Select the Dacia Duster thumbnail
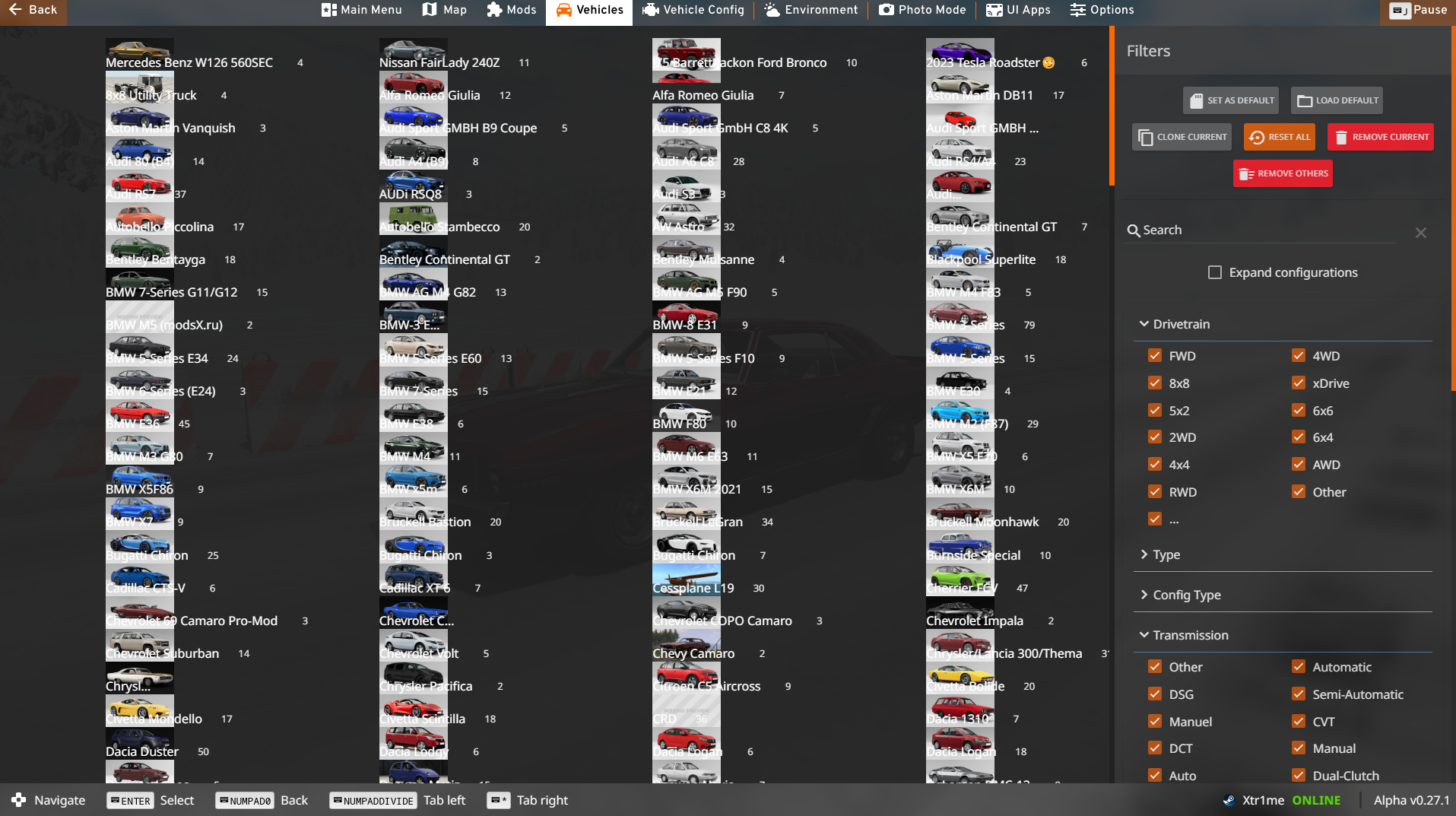Image resolution: width=1456 pixels, height=816 pixels. click(x=140, y=743)
